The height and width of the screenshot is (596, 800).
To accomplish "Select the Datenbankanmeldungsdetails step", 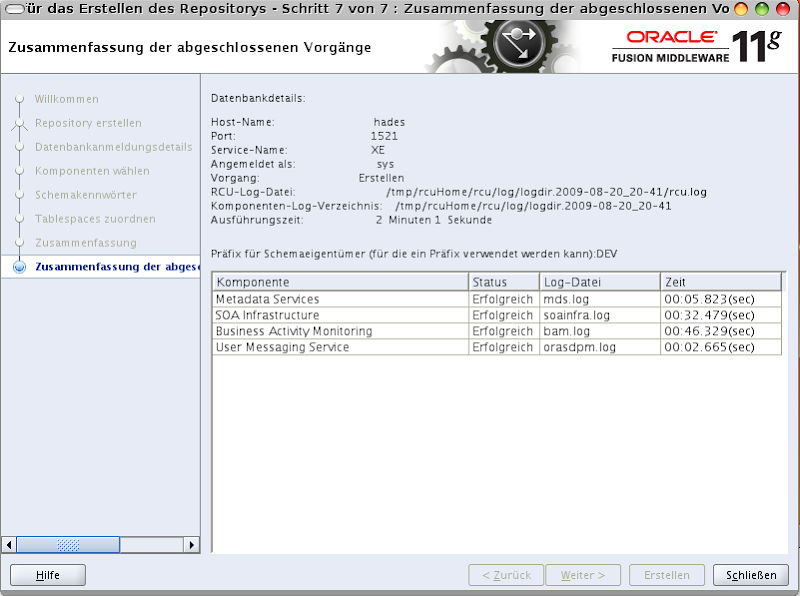I will pyautogui.click(x=112, y=147).
